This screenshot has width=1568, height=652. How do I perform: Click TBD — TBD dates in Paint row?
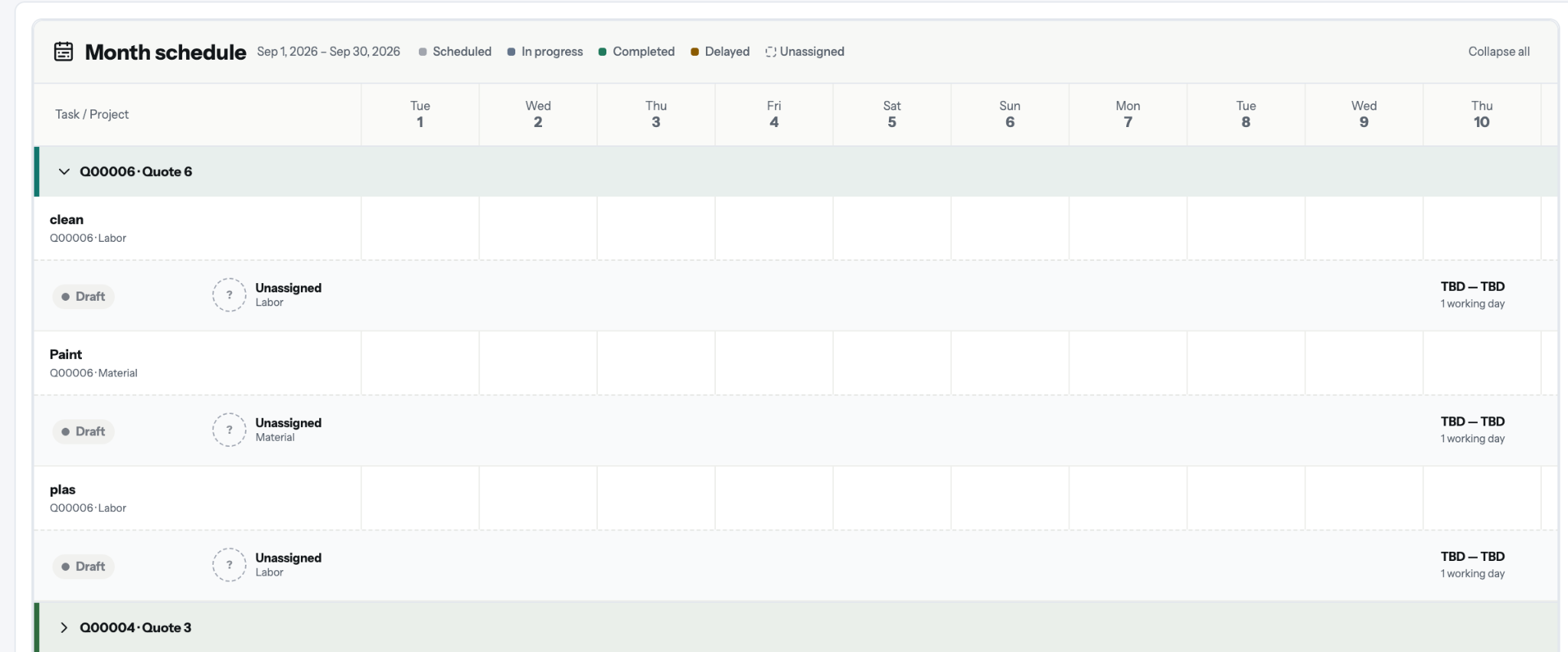(1472, 422)
